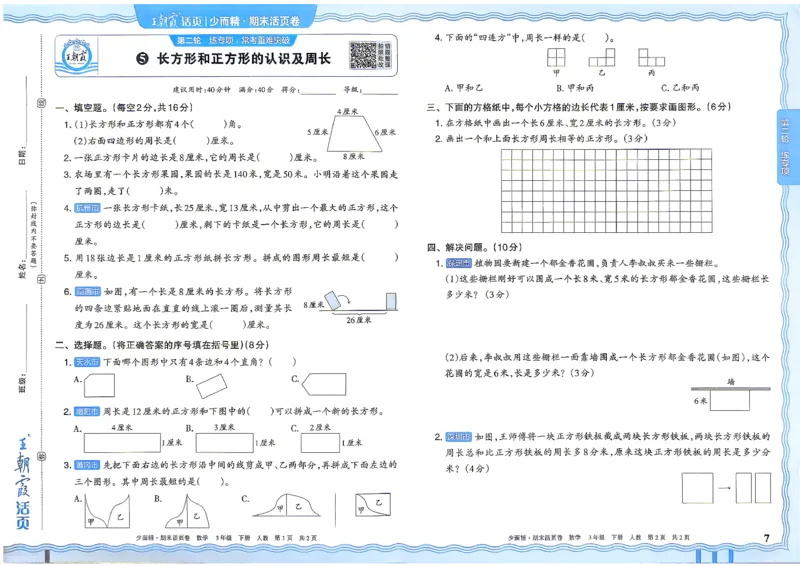The width and height of the screenshot is (800, 566).
Task: Select the tilted rectangle option B
Action: 211,386
